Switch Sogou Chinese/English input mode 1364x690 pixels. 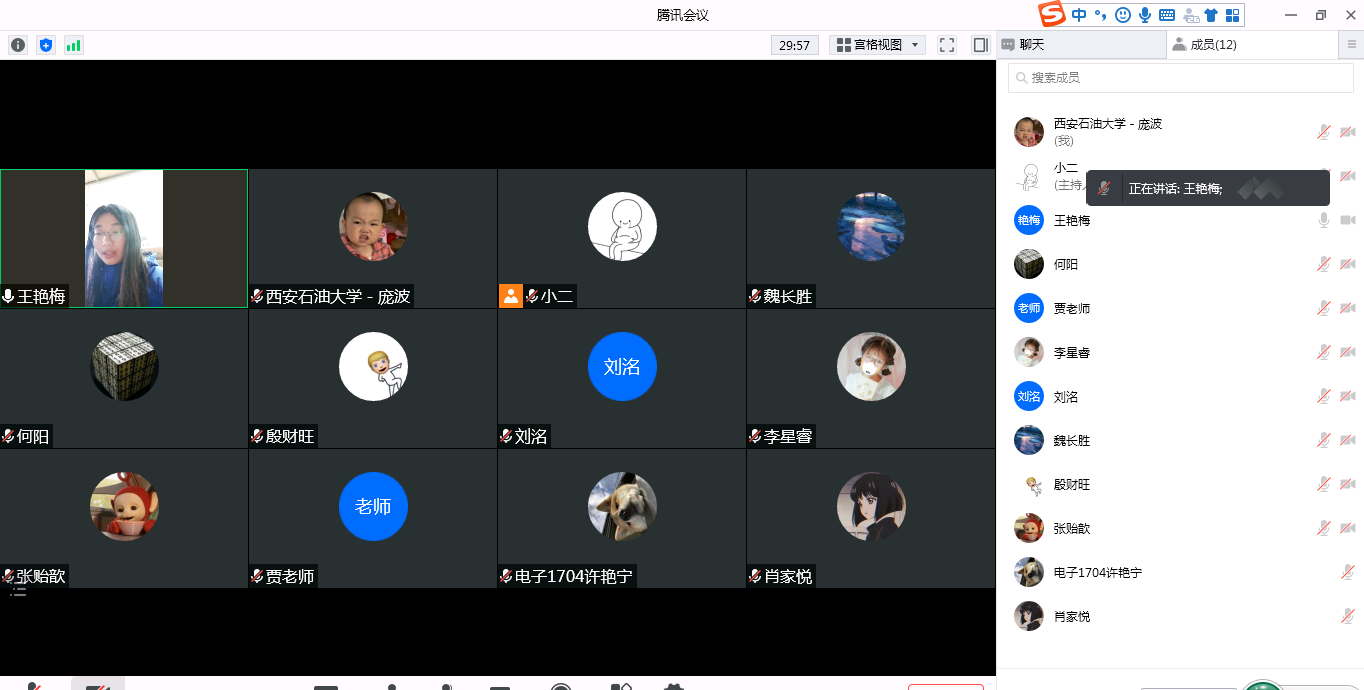coord(1079,15)
